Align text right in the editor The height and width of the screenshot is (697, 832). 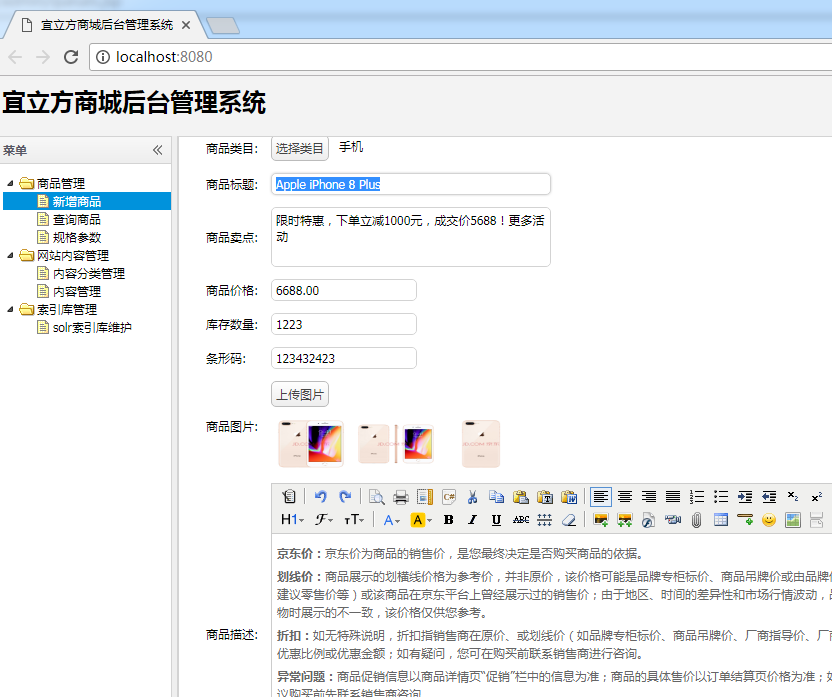[x=648, y=496]
